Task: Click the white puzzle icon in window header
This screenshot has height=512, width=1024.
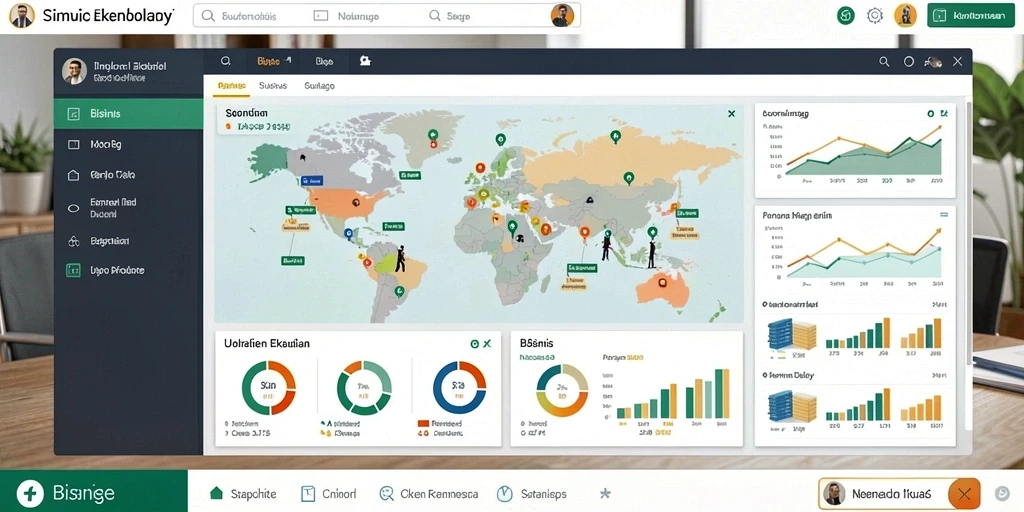Action: click(x=365, y=61)
